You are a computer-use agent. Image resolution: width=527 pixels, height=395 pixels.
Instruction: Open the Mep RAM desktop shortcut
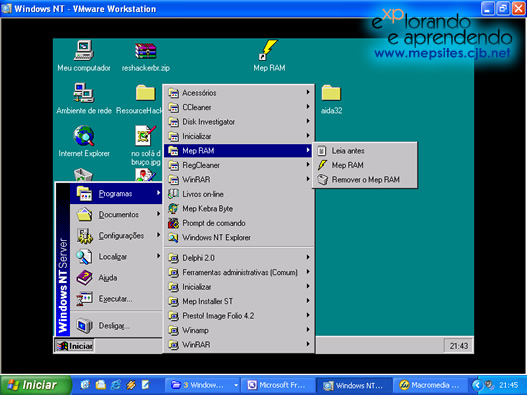click(x=269, y=56)
